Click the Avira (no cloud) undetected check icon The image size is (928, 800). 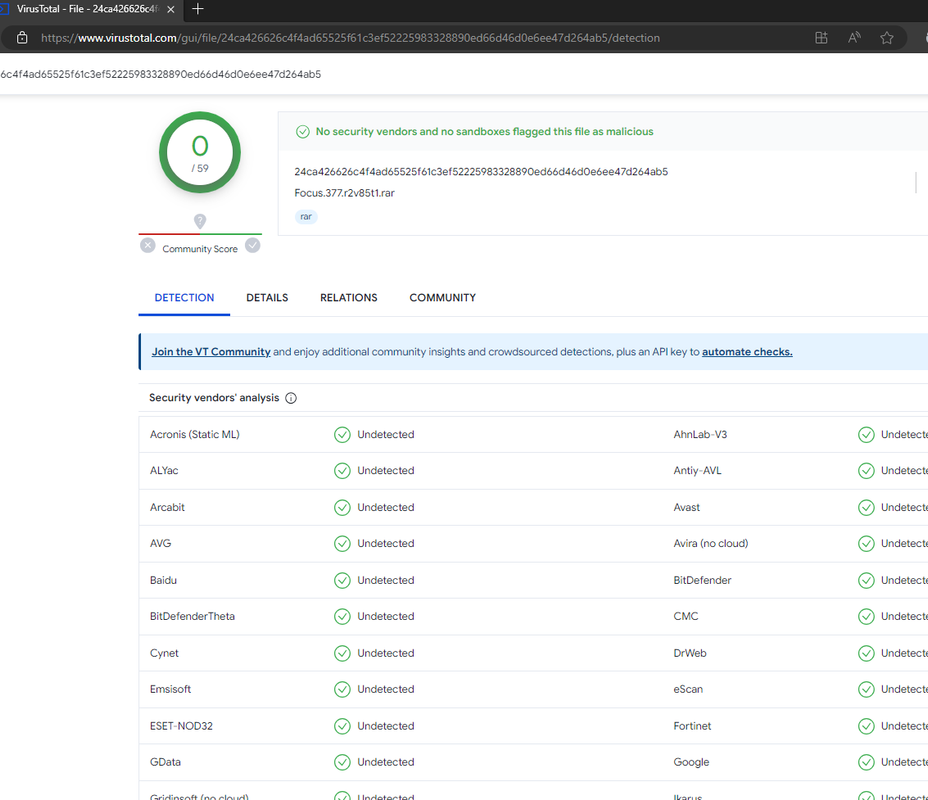866,544
